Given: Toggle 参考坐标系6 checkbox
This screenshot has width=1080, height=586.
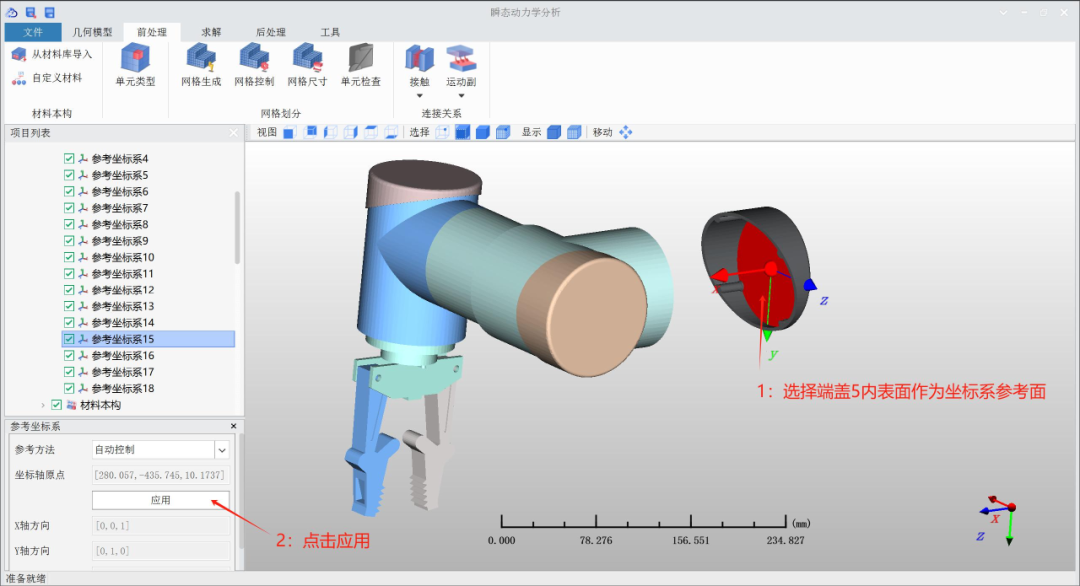Looking at the screenshot, I should [69, 191].
